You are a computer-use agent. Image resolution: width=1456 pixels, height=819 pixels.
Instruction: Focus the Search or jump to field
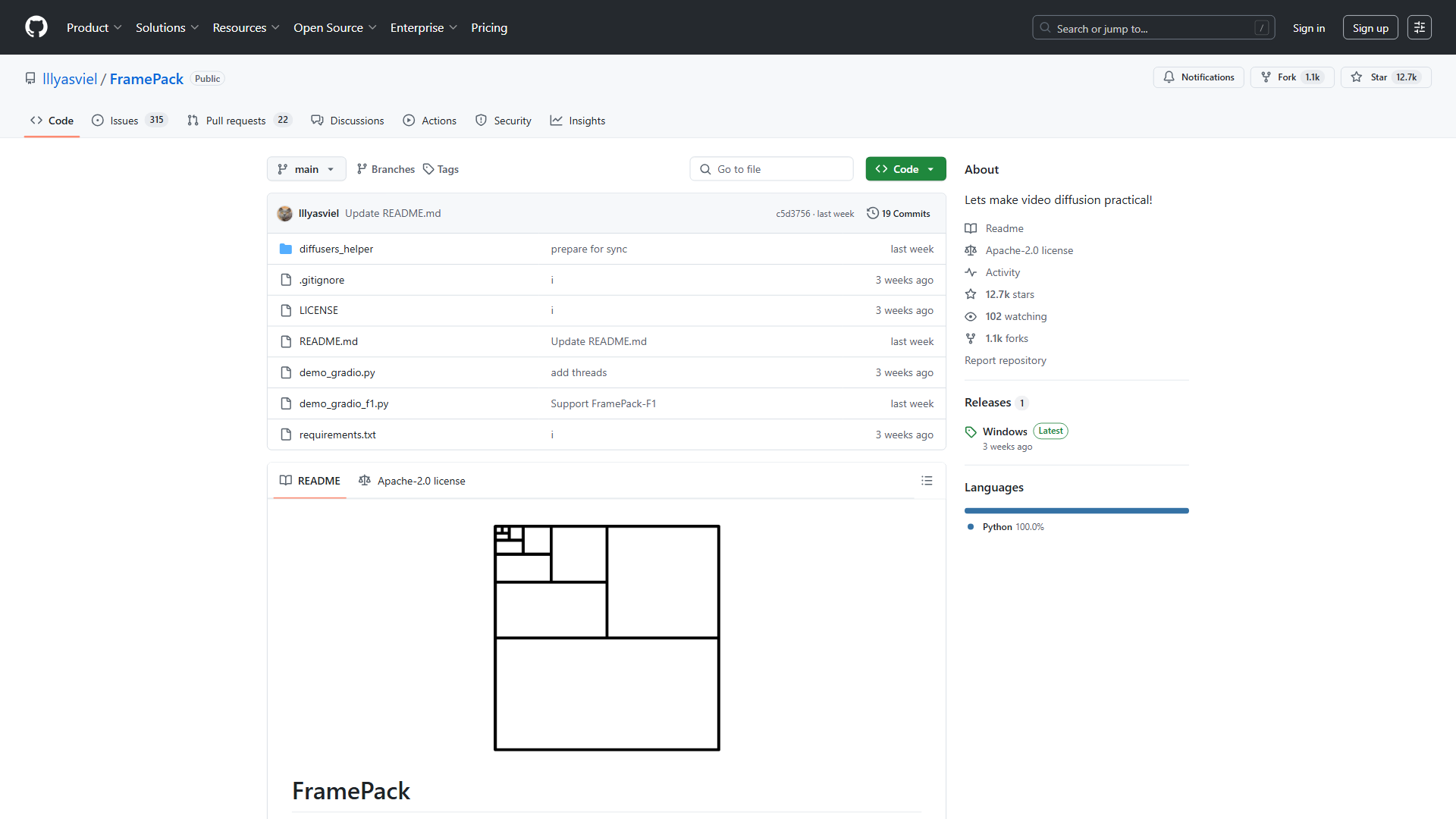[x=1153, y=28]
